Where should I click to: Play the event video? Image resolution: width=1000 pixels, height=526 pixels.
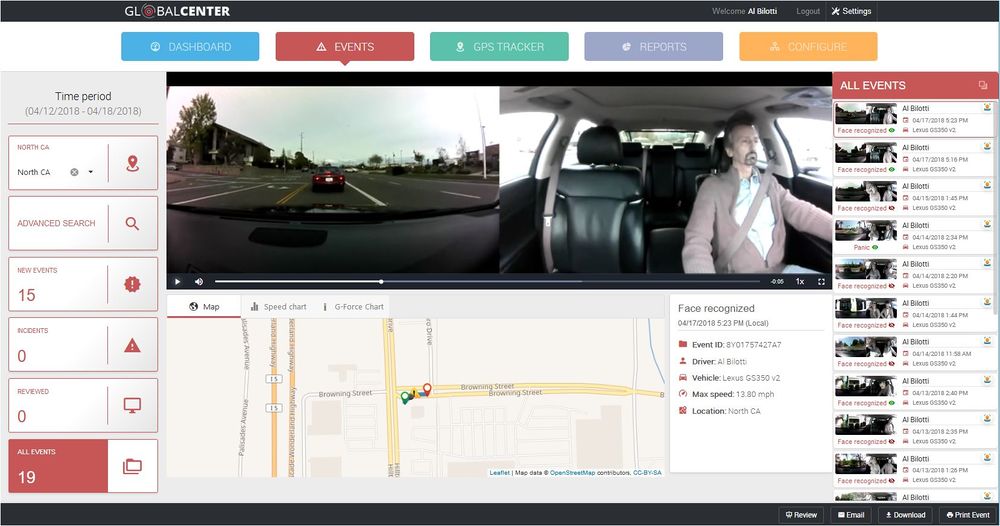(178, 282)
